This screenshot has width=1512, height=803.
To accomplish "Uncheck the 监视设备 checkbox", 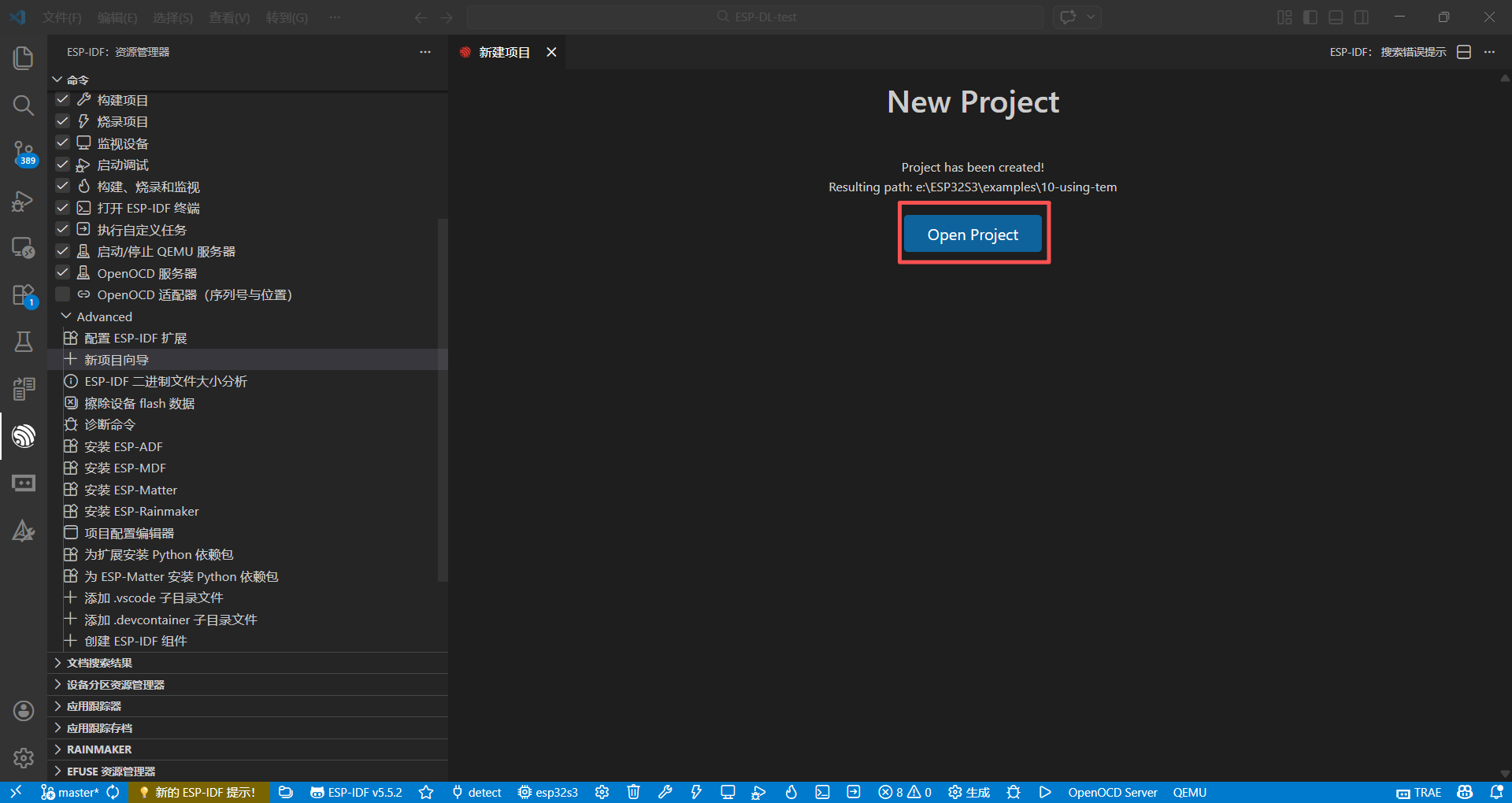I will [63, 143].
